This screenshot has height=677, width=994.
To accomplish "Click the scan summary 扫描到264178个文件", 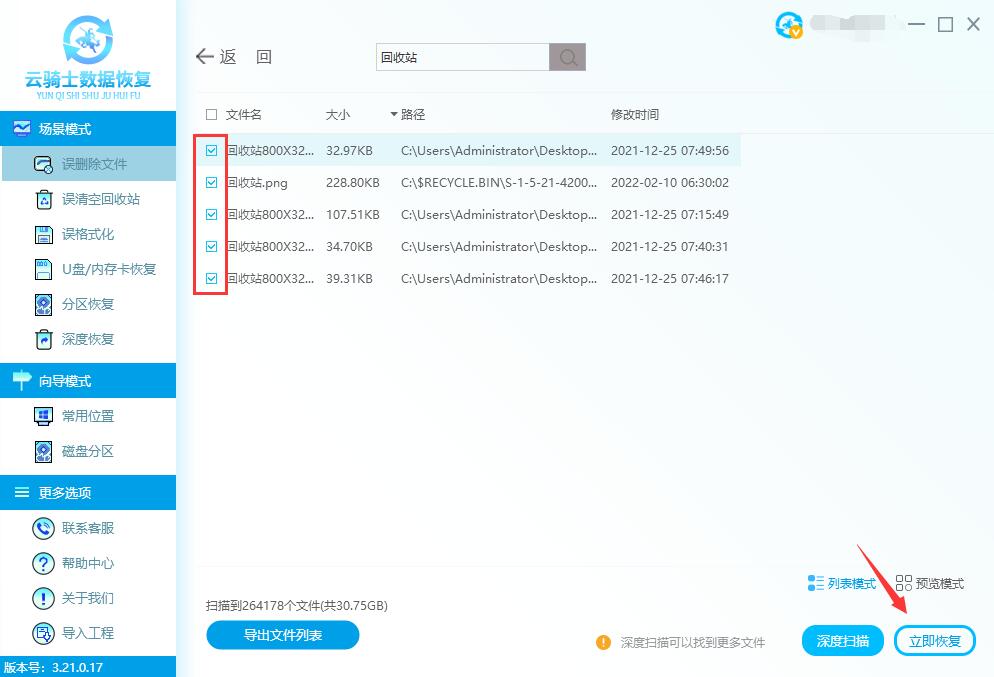I will pos(297,605).
